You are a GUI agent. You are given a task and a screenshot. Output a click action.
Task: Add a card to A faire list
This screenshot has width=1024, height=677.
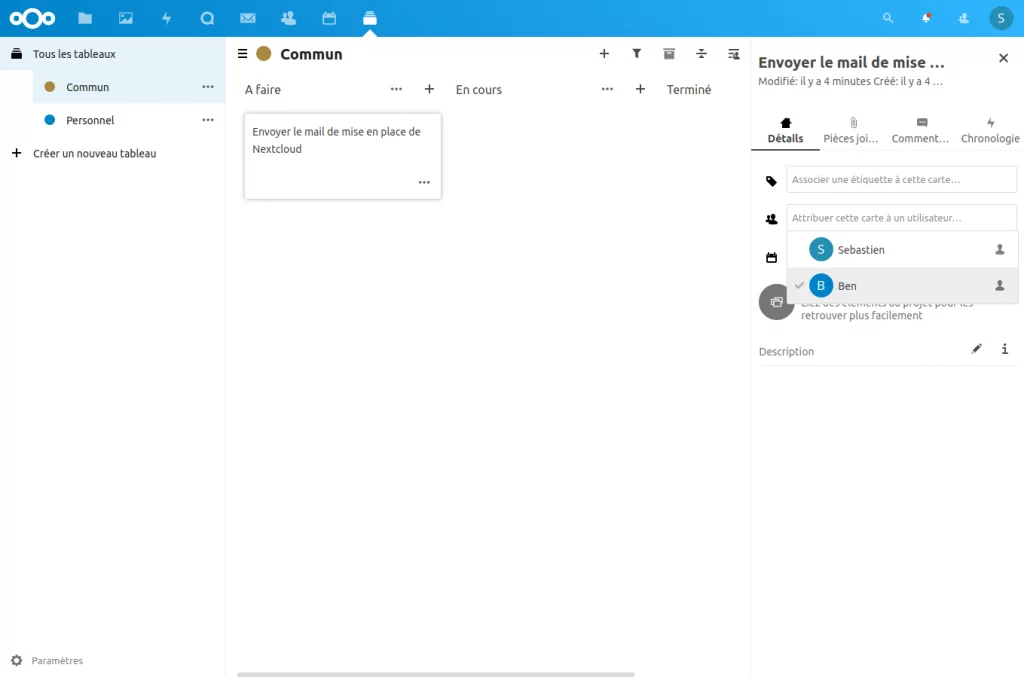429,89
